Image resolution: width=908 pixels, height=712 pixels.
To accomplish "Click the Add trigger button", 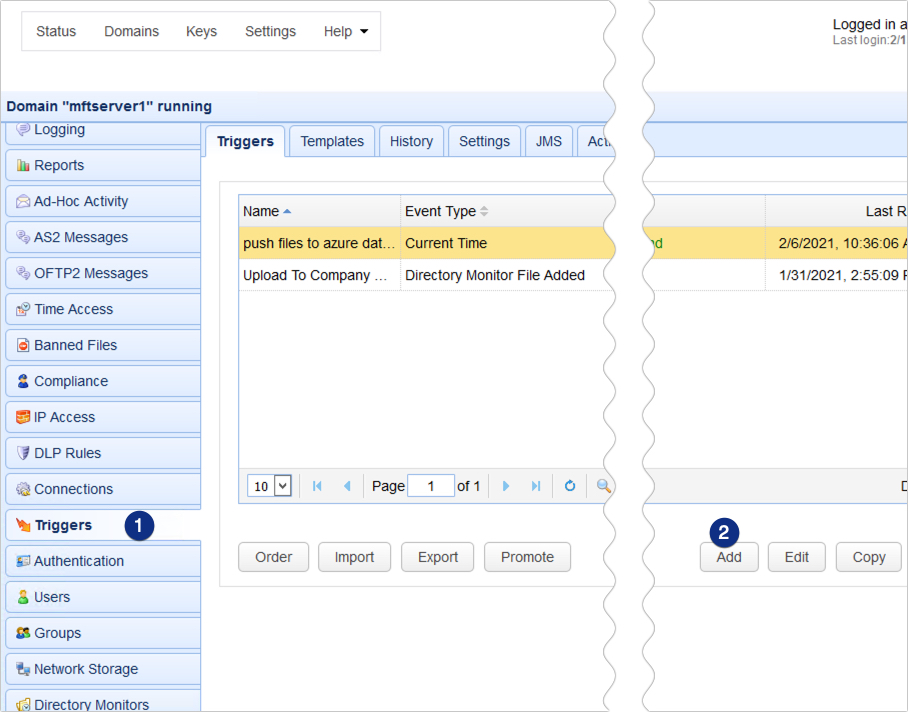I will 729,557.
